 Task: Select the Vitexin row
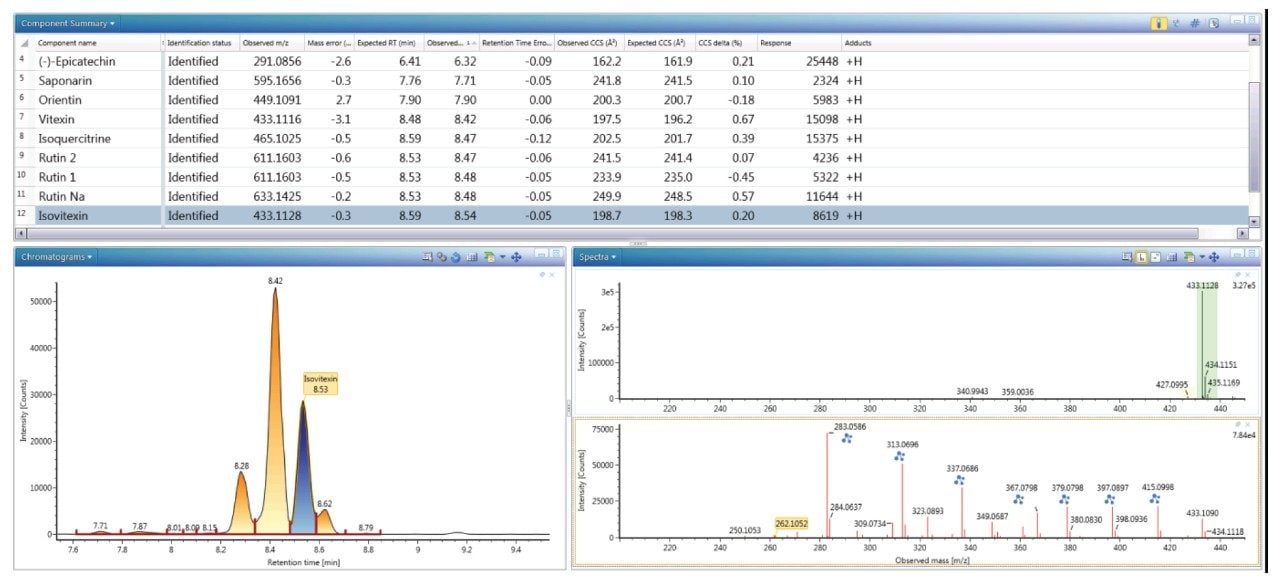click(632, 119)
